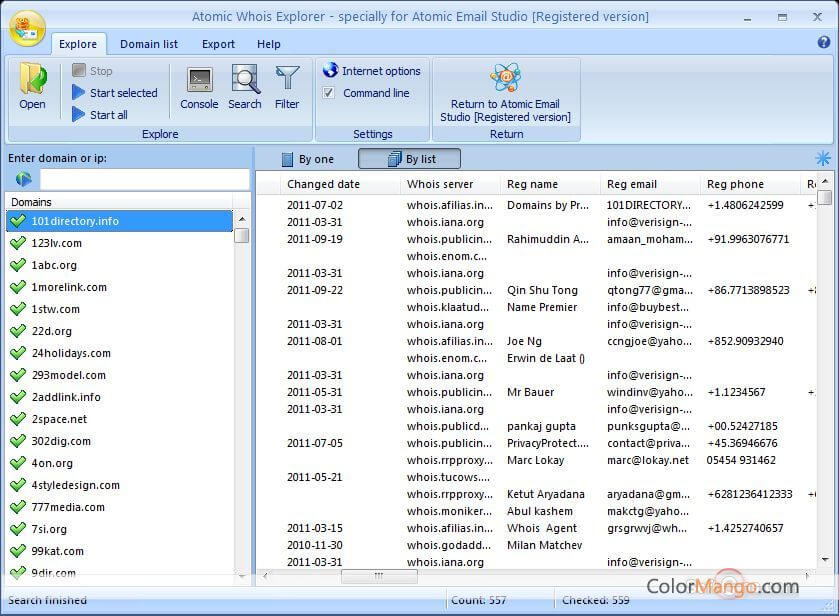This screenshot has height=616, width=839.
Task: Click the Stop icon
Action: click(79, 70)
